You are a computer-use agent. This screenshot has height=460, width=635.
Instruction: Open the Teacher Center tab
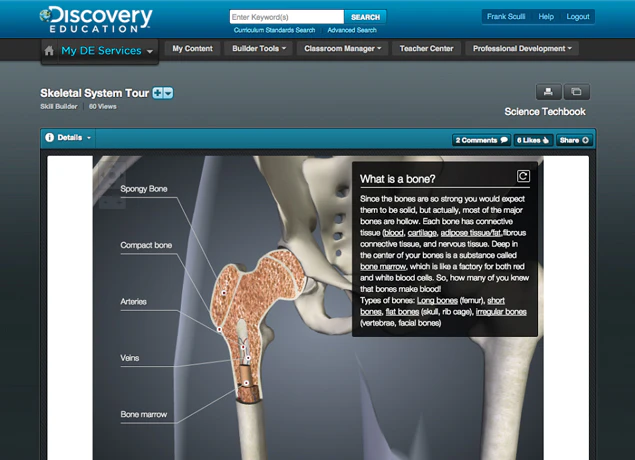pyautogui.click(x=426, y=49)
